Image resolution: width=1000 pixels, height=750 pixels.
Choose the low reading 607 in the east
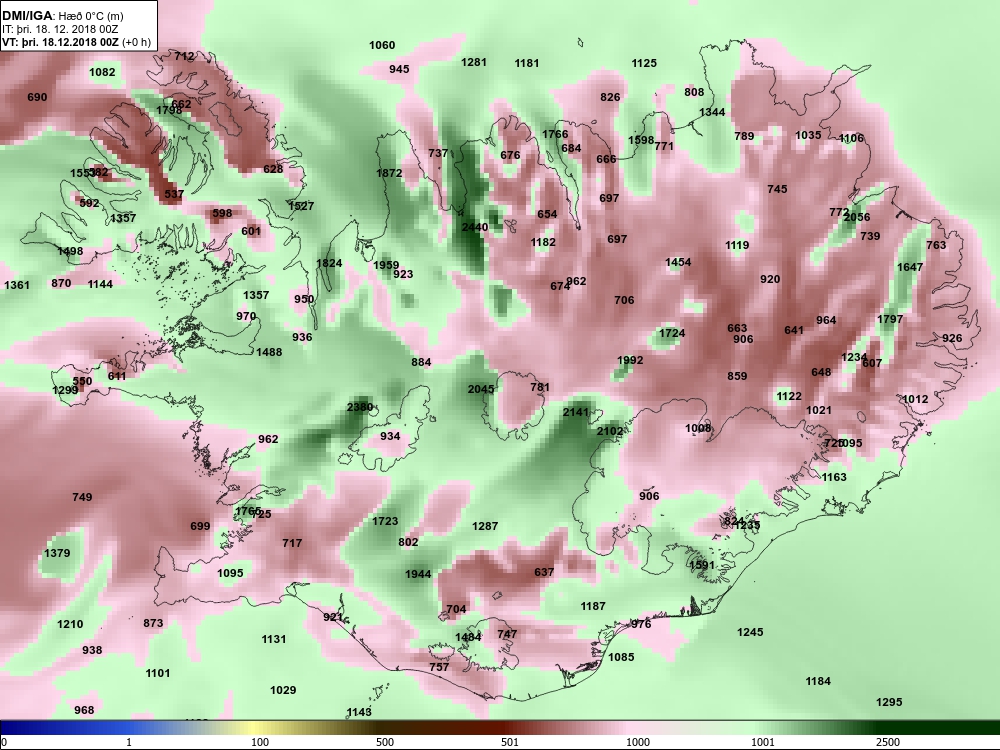[872, 363]
